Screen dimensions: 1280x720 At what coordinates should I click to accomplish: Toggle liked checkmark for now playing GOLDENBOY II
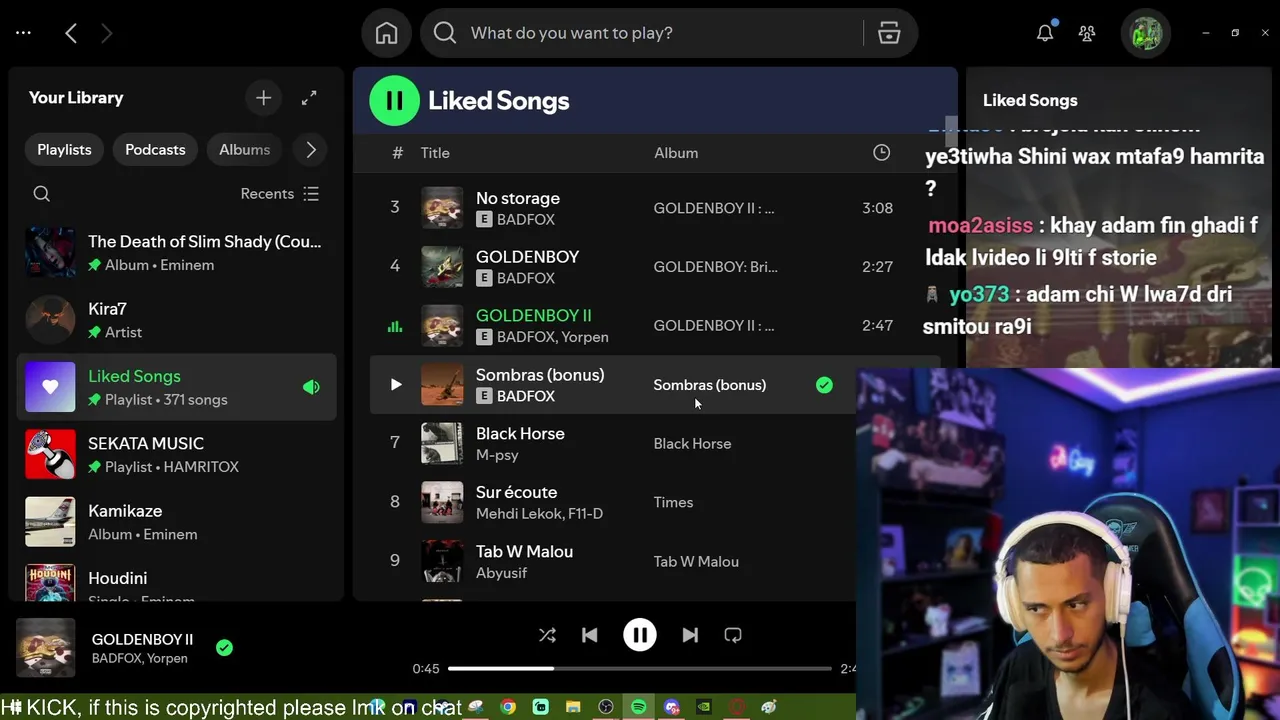pos(224,648)
